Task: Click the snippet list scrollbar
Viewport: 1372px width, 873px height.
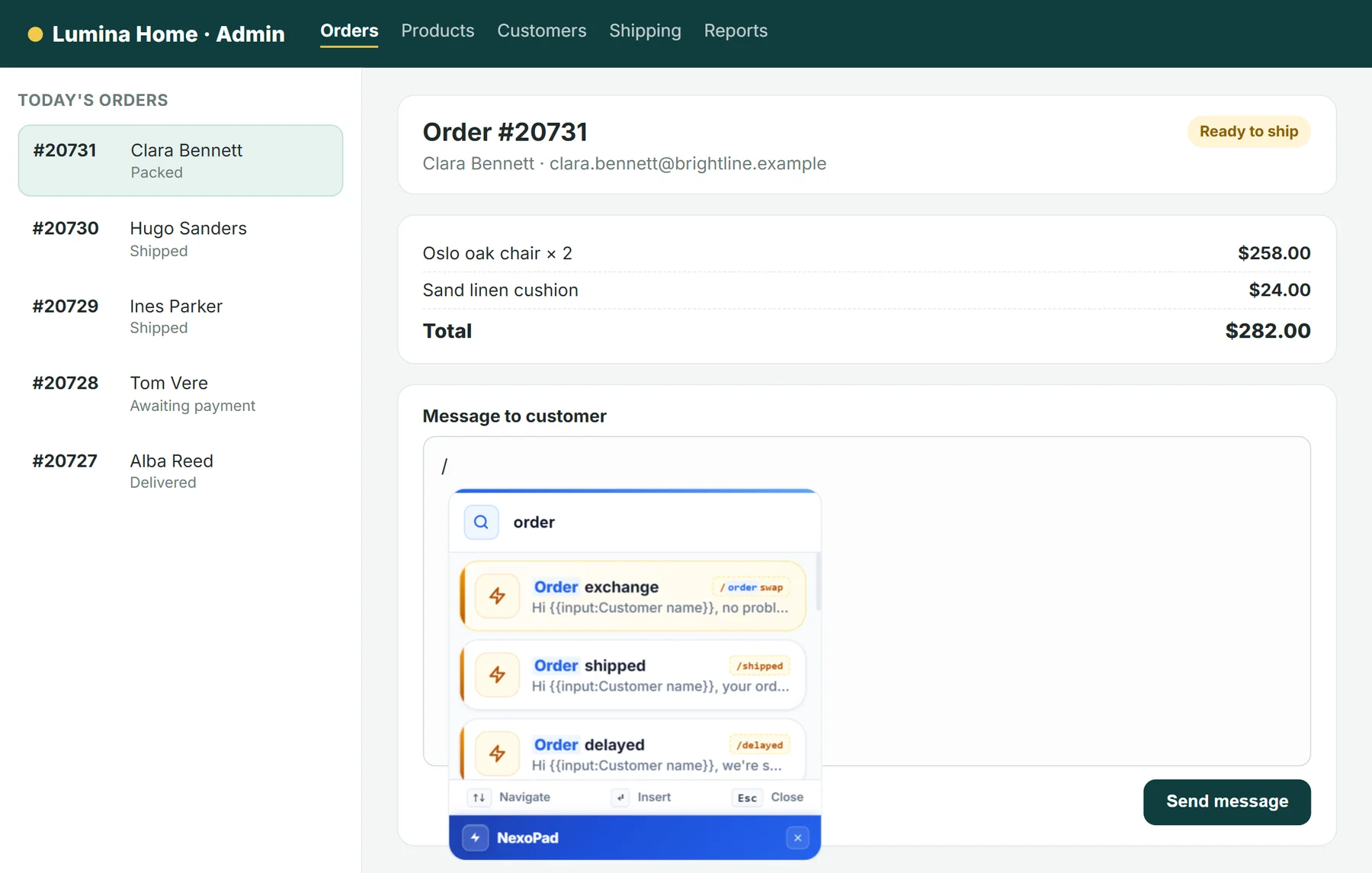Action: click(818, 582)
